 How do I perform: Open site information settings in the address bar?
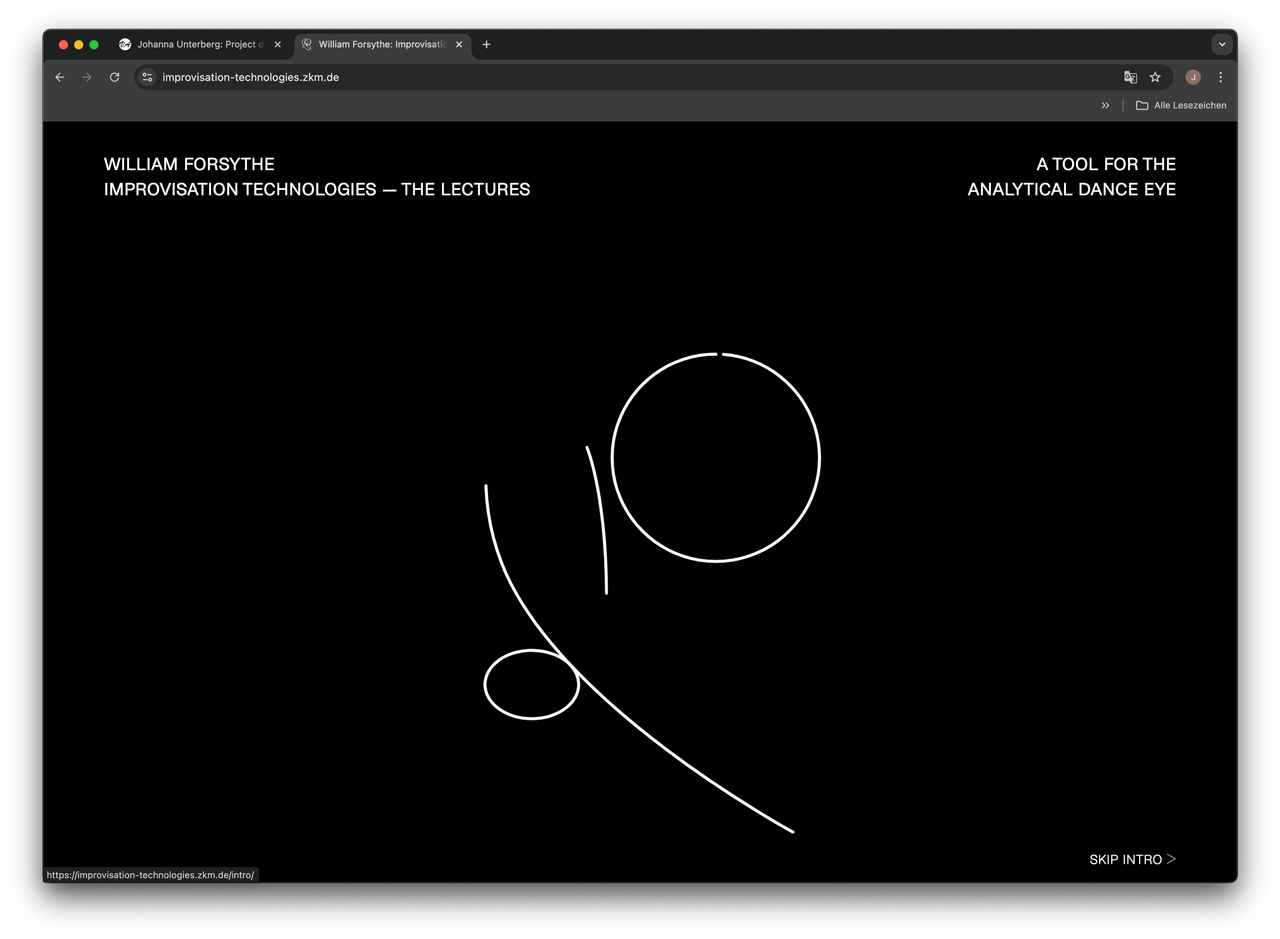pos(146,77)
